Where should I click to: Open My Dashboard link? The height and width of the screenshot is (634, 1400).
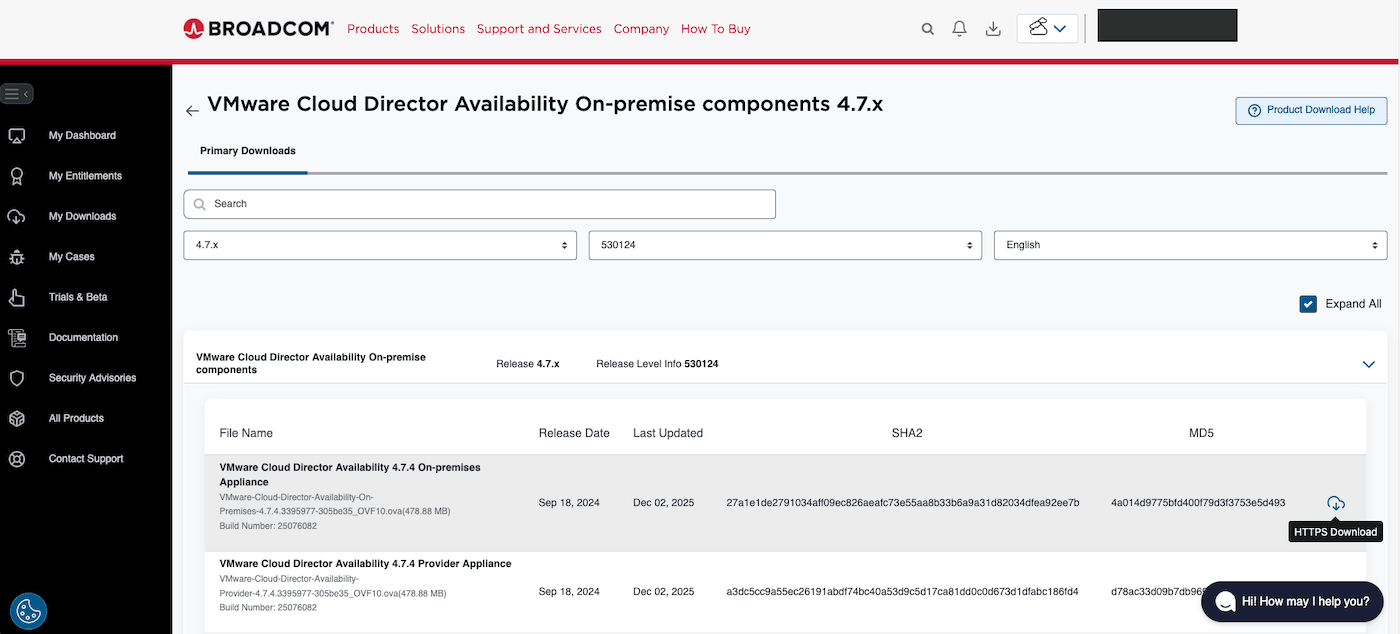[x=82, y=136]
